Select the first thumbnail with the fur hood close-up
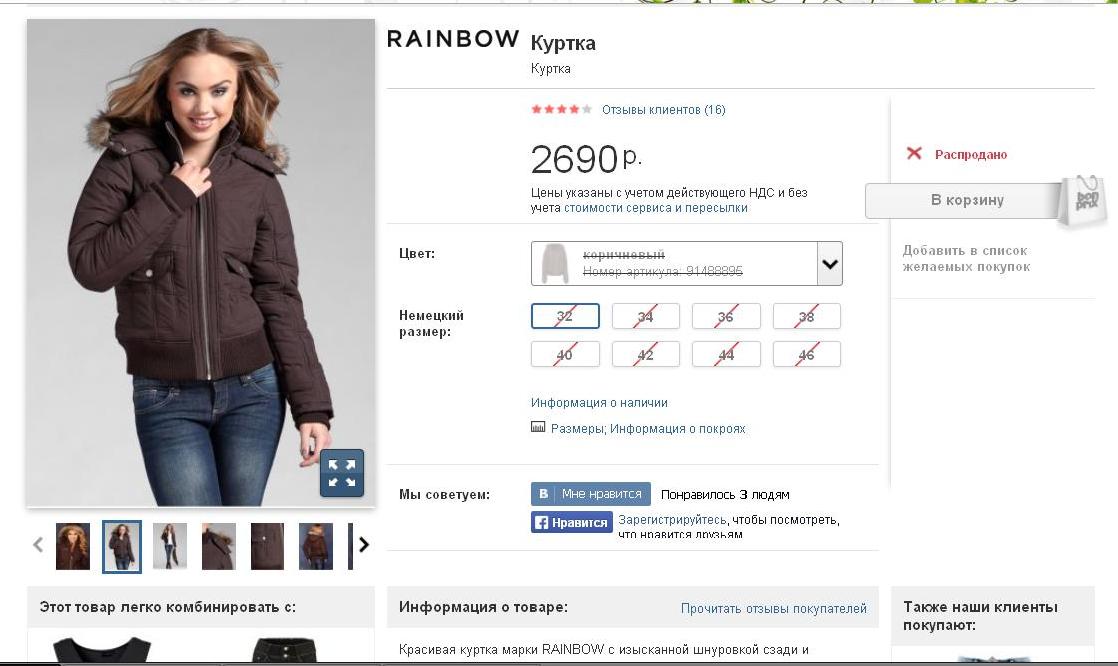 point(73,546)
